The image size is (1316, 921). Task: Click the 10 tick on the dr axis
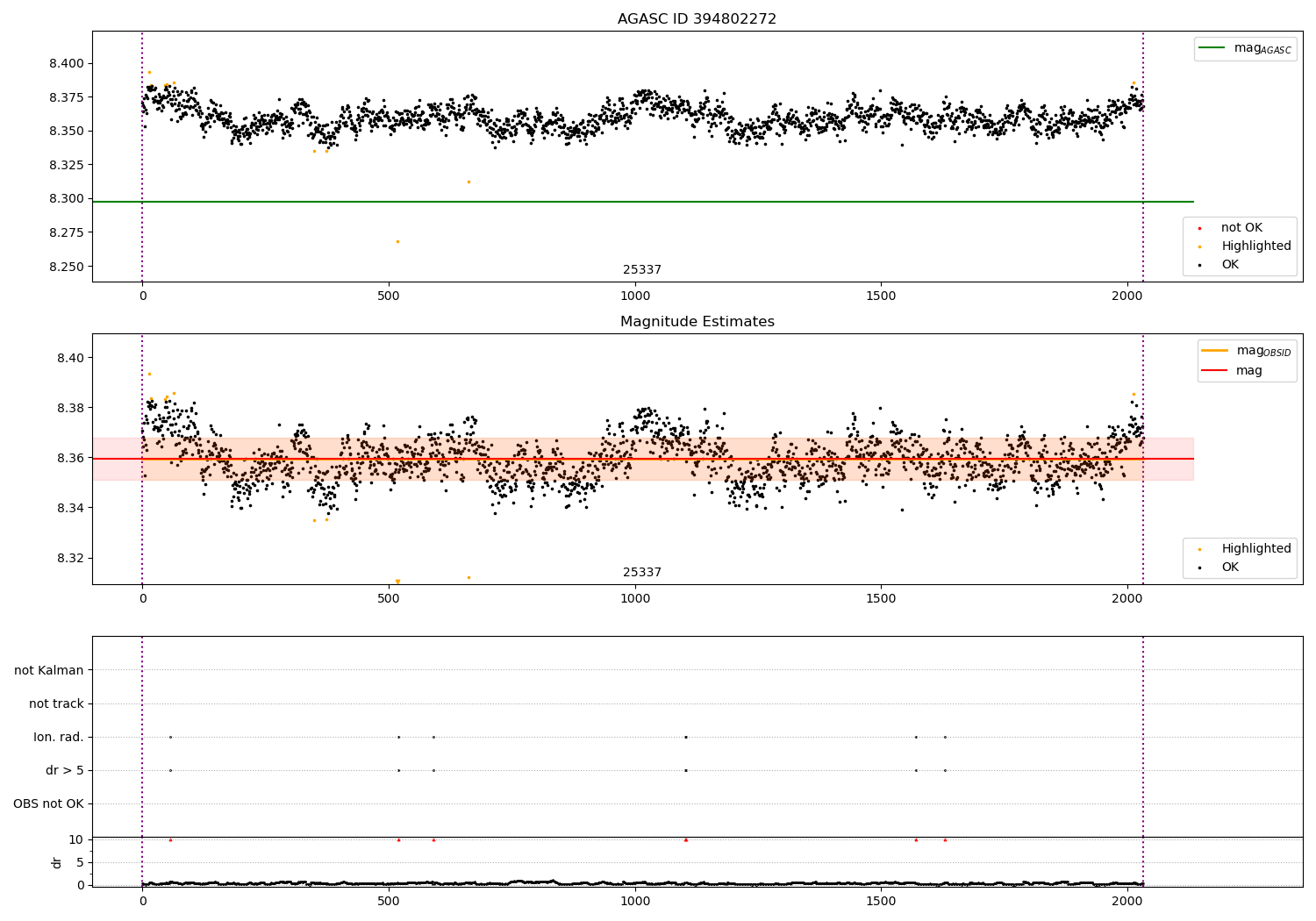(76, 840)
